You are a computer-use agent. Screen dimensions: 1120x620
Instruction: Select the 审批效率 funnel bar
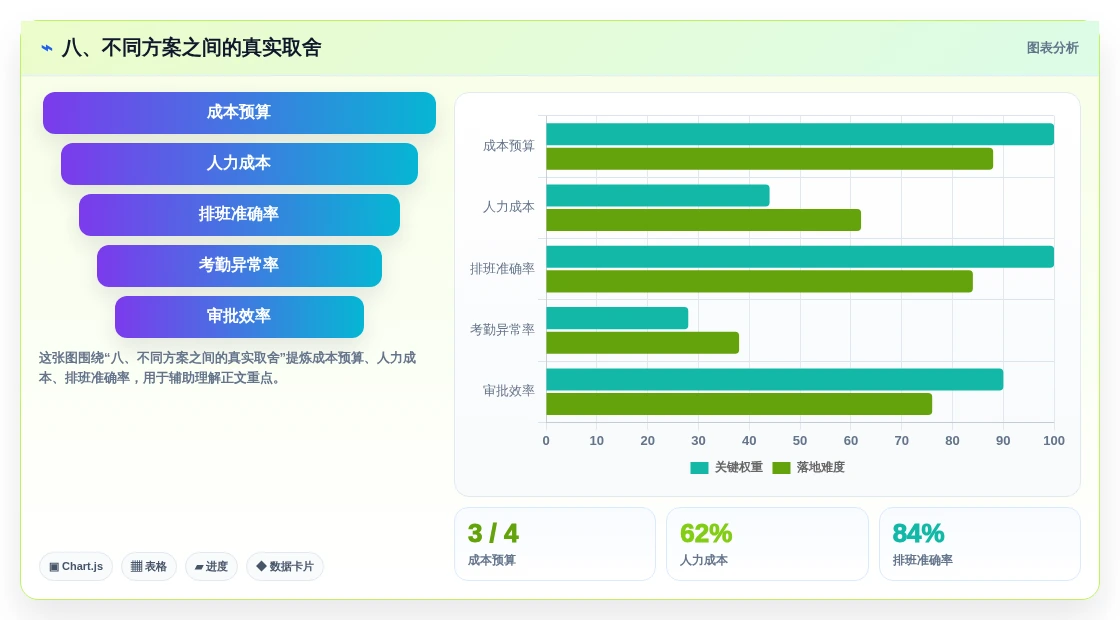pos(239,316)
